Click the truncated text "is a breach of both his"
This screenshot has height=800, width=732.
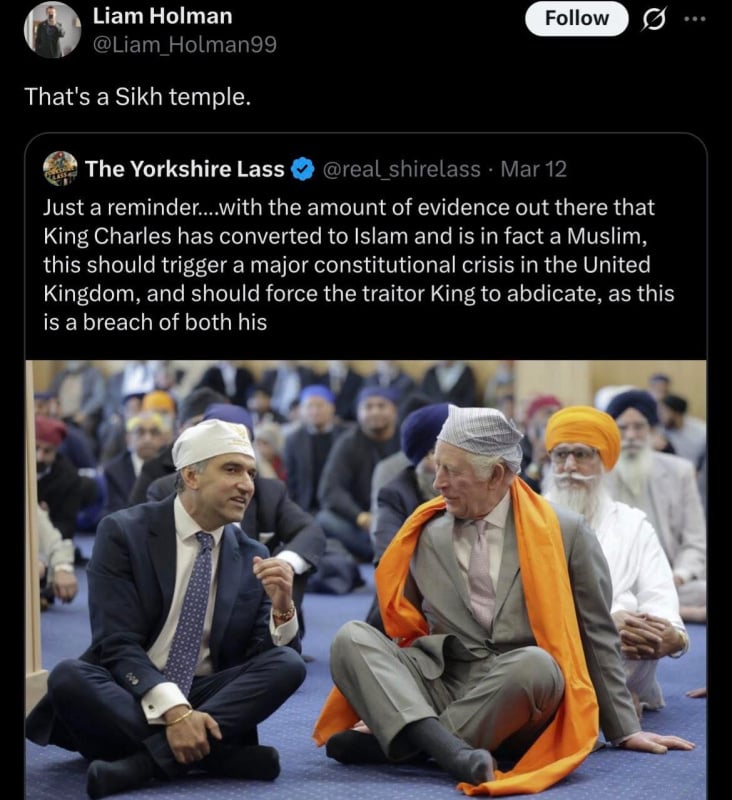click(x=155, y=322)
